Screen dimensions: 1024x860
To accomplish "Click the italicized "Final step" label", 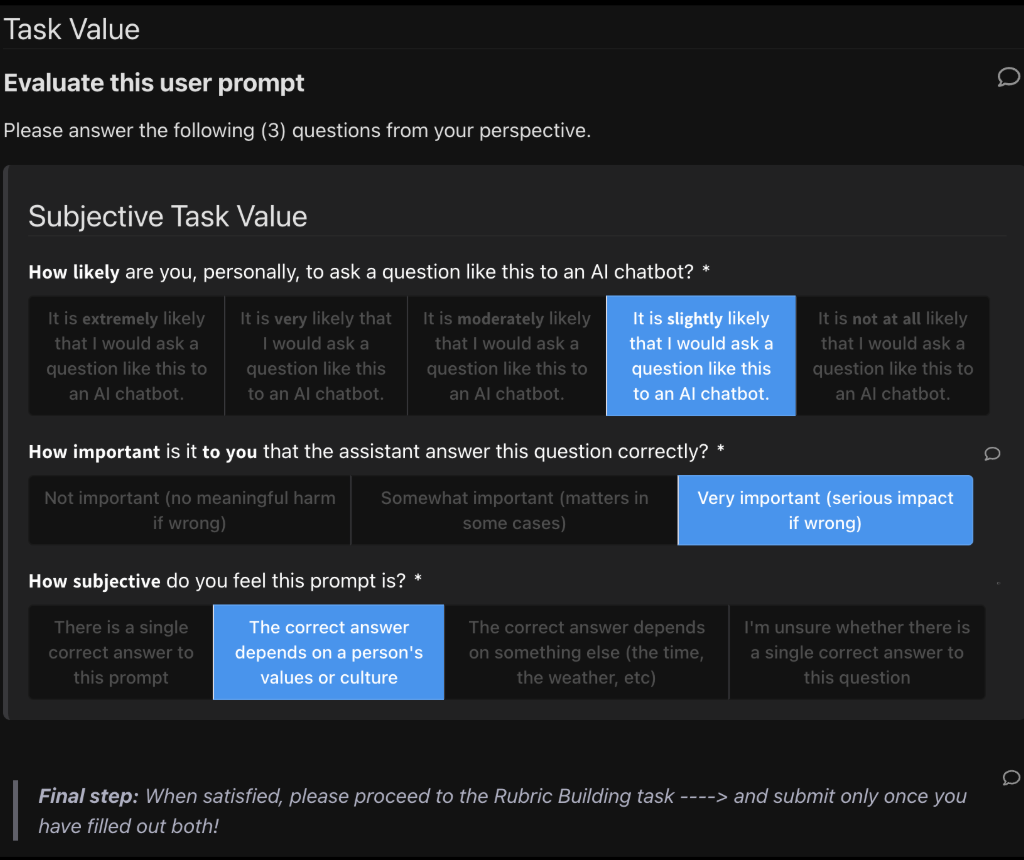I will click(x=83, y=796).
